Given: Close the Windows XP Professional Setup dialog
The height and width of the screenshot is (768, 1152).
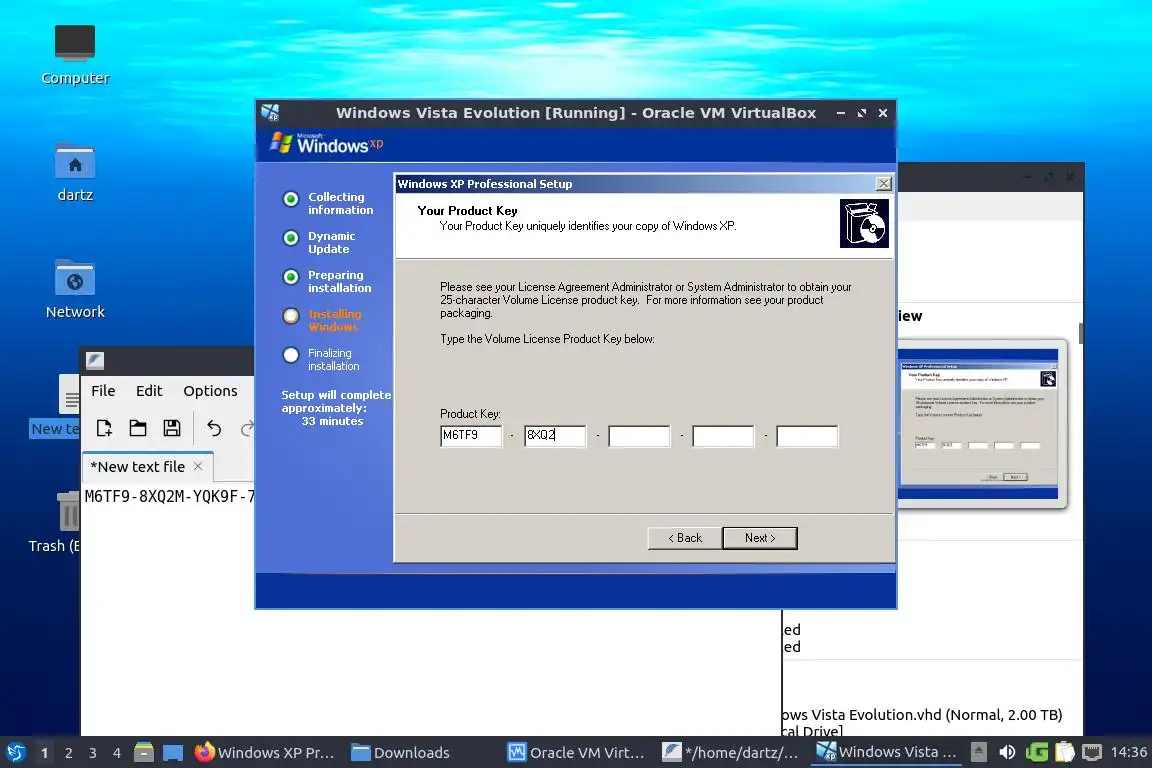Looking at the screenshot, I should click(884, 184).
